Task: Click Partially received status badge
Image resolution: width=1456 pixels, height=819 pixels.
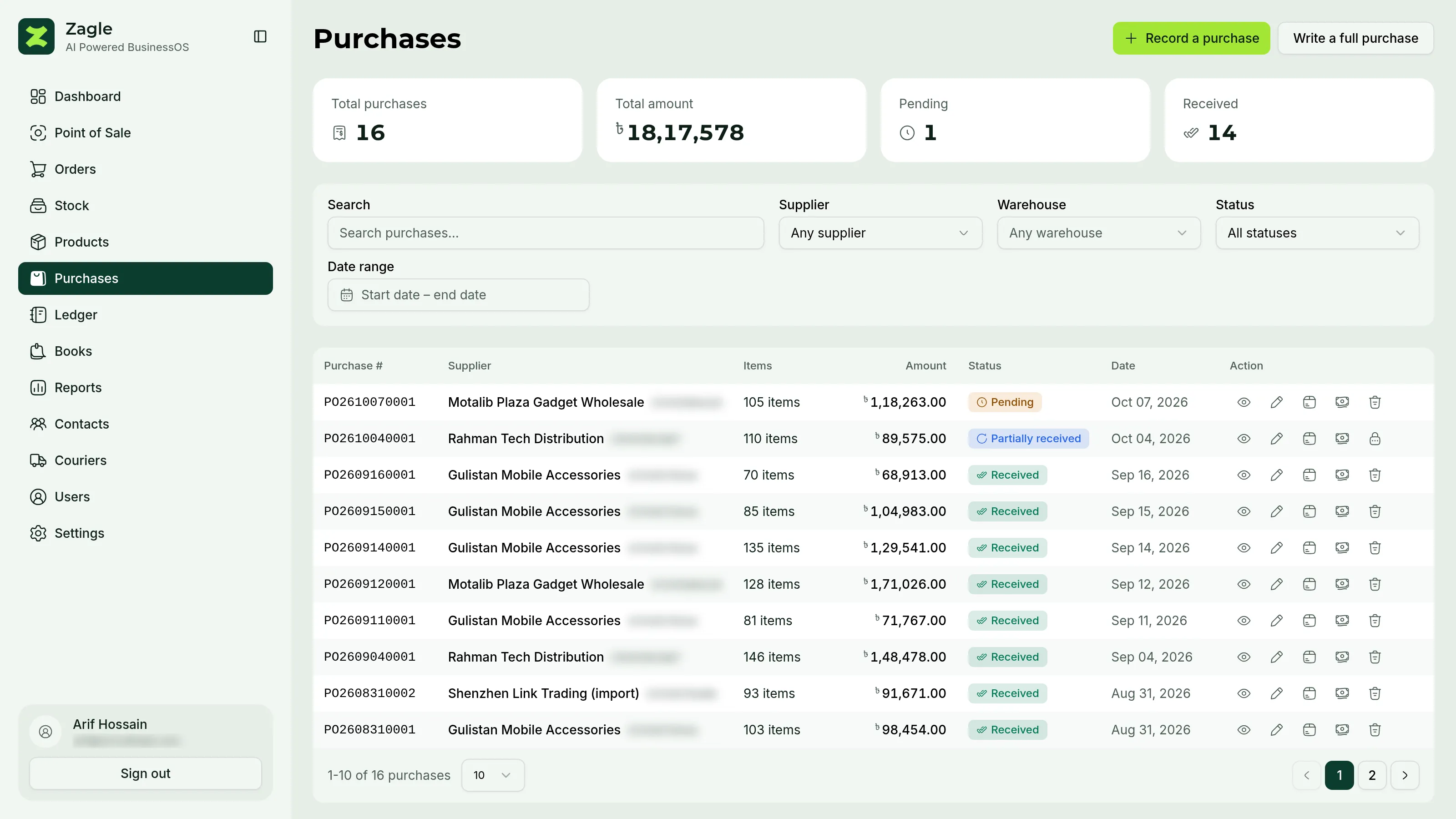Action: (1028, 439)
